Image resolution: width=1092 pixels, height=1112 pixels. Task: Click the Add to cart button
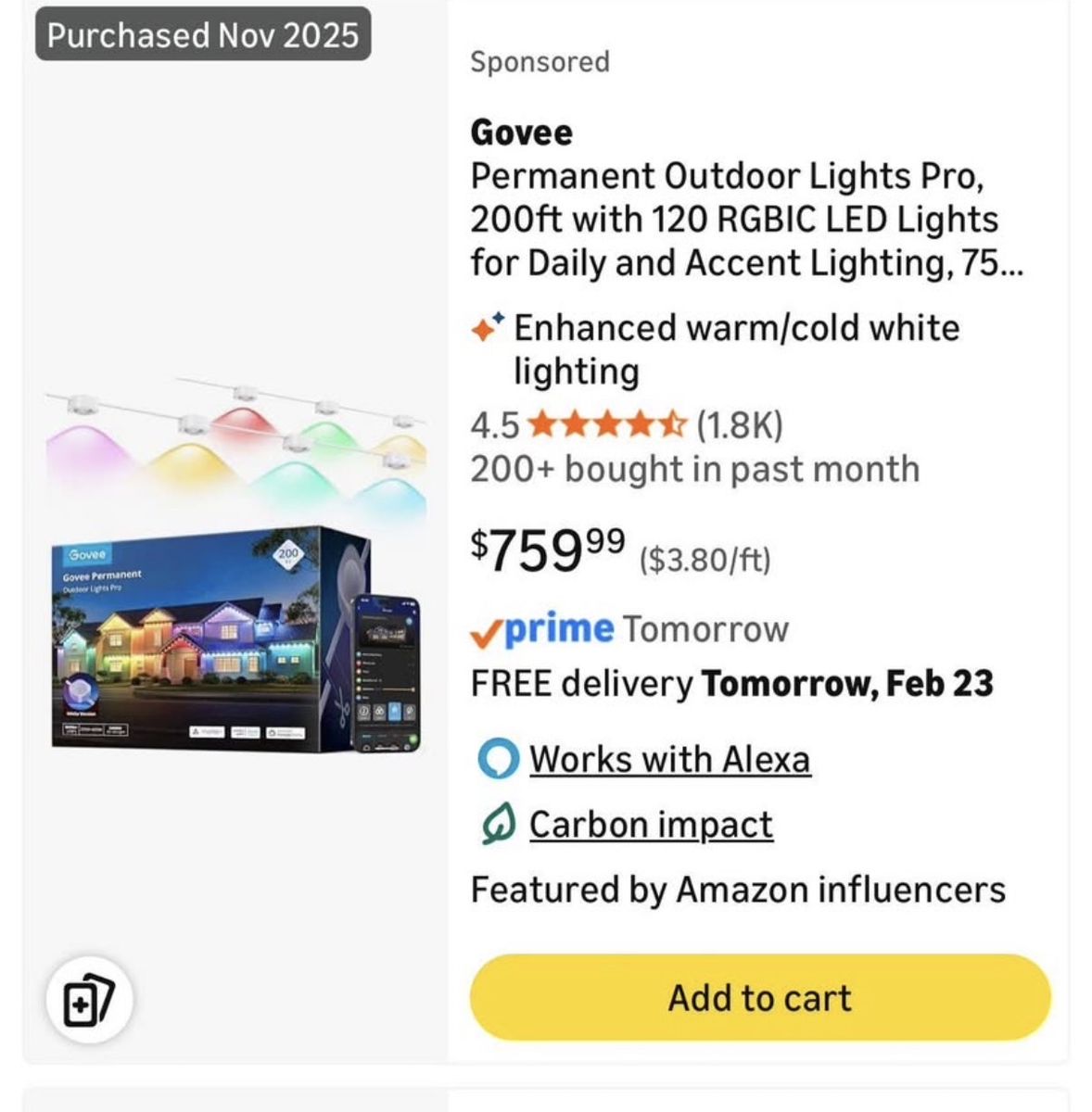tap(760, 998)
